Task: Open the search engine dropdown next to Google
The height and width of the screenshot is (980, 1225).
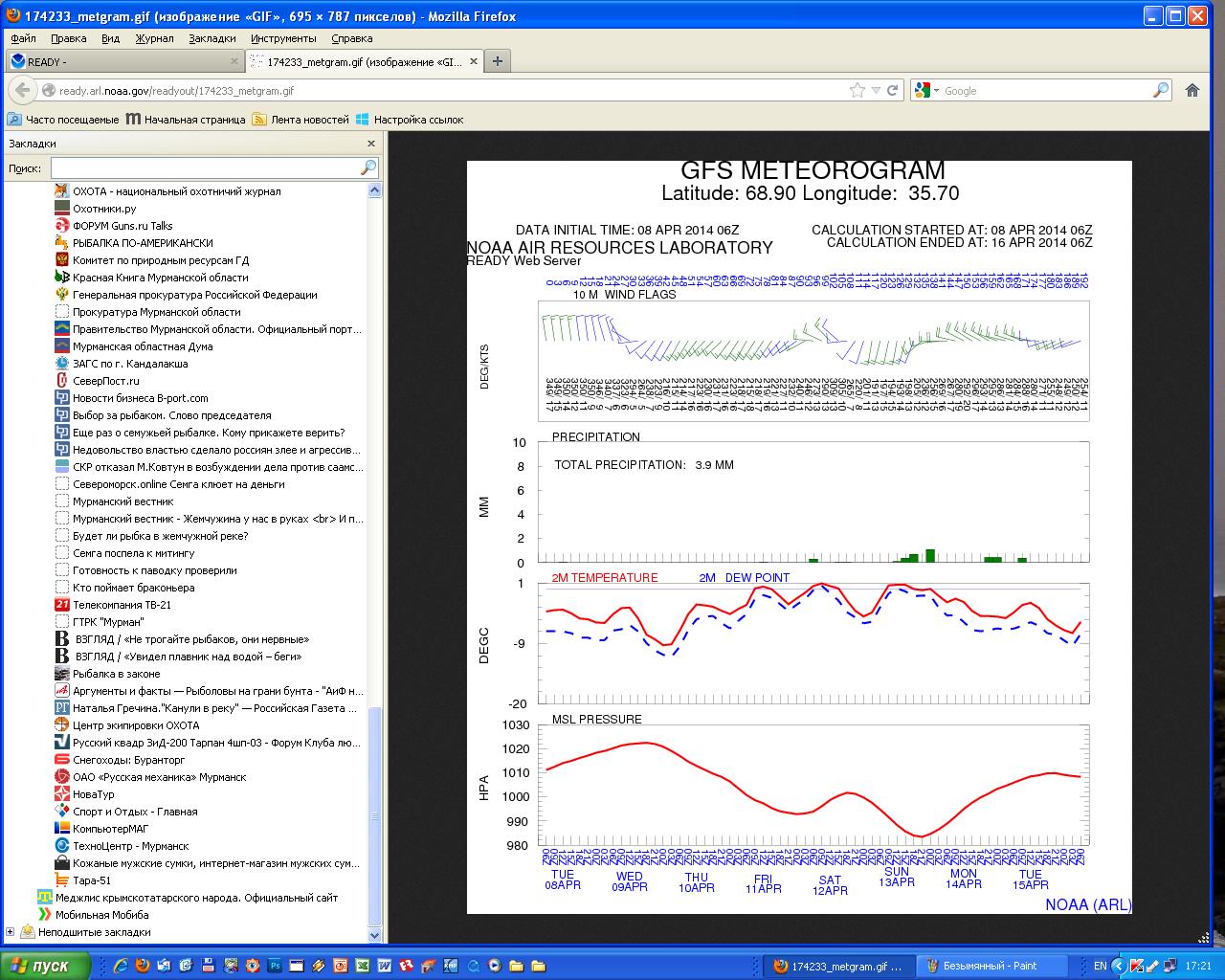Action: (935, 91)
